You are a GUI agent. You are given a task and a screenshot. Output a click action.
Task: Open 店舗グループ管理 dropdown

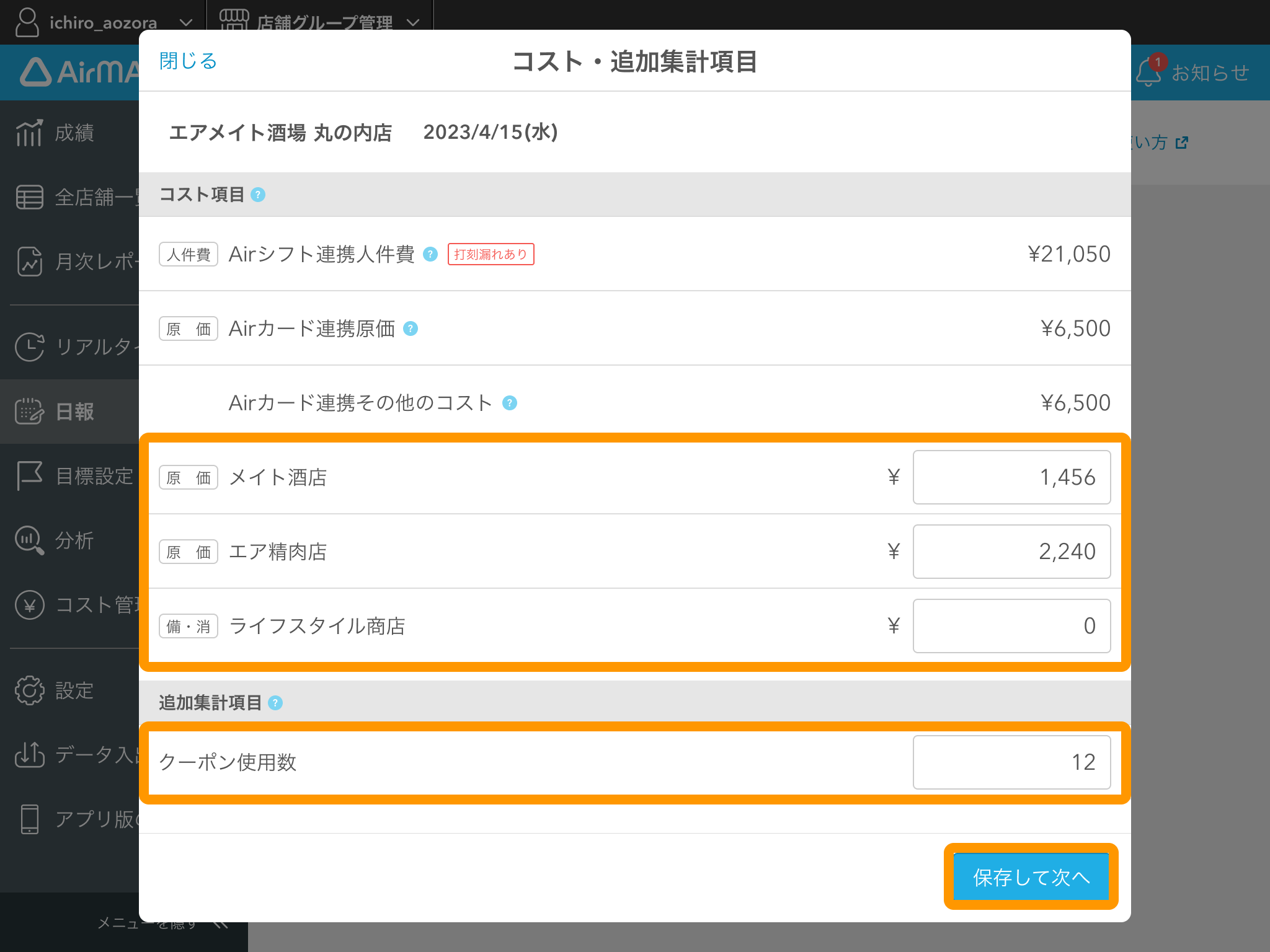(319, 22)
